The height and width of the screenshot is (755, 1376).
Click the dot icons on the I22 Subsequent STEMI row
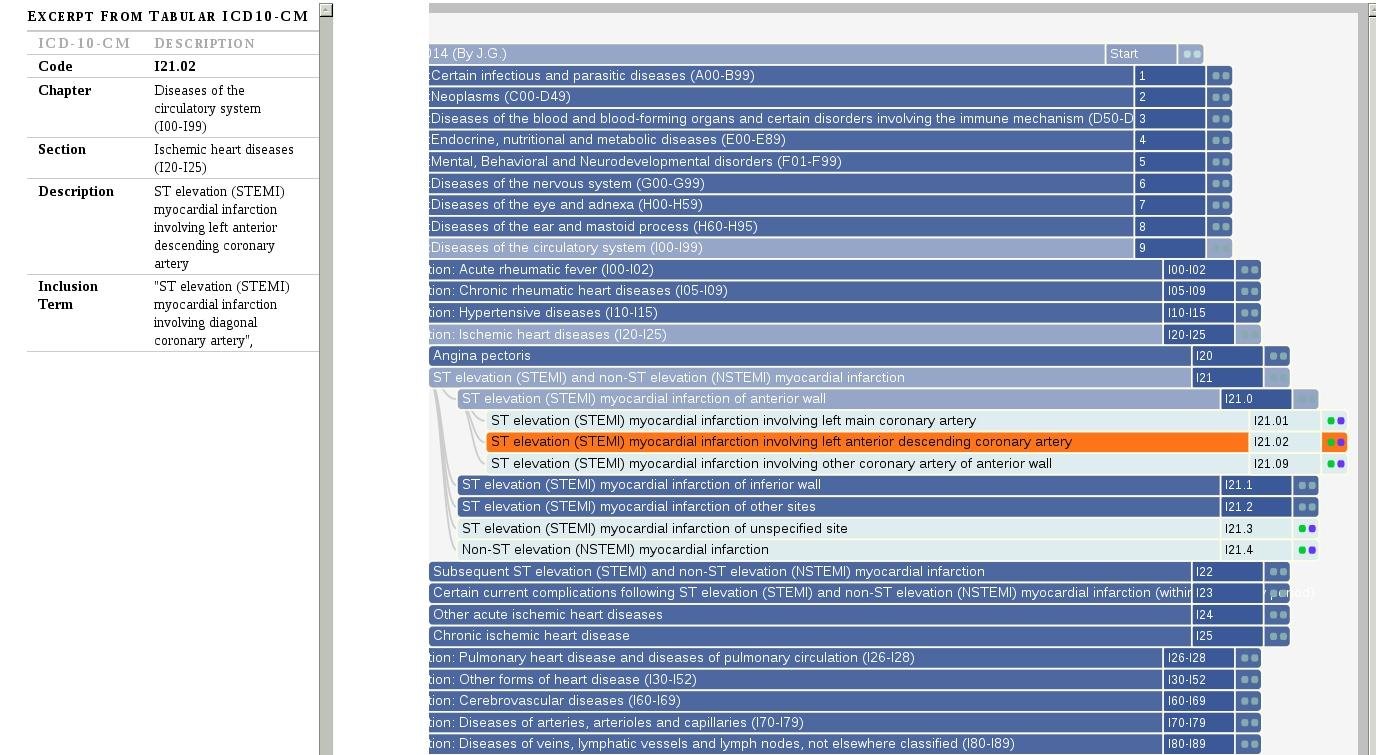pos(1276,571)
